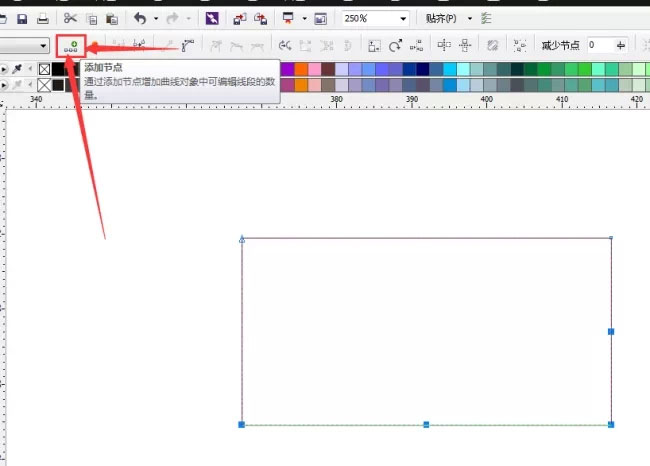The image size is (650, 466).
Task: Click the Extend Curve to Close icon
Action: pyautogui.click(x=306, y=46)
